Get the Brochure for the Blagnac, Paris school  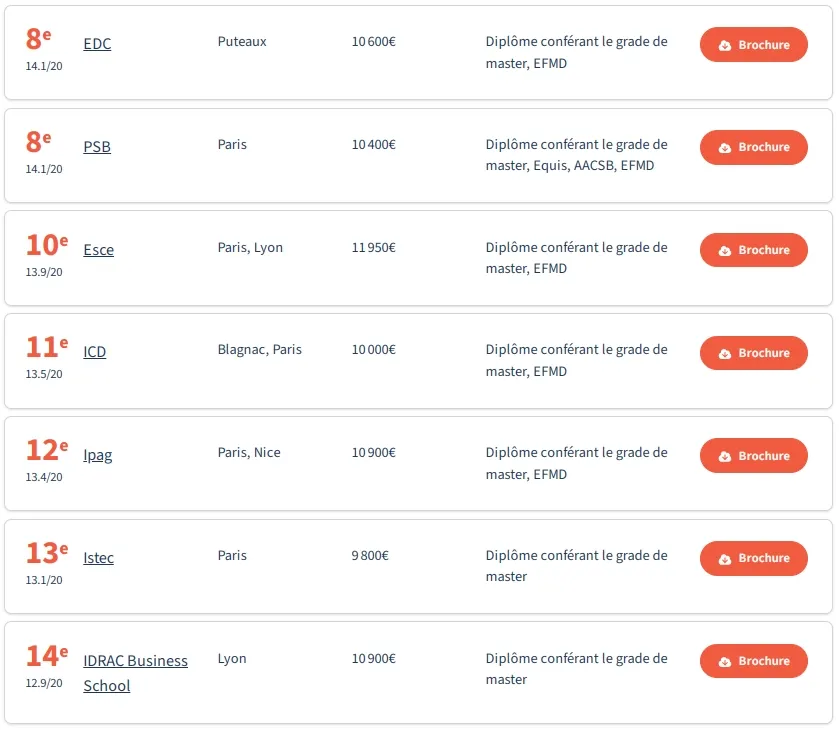click(x=753, y=353)
